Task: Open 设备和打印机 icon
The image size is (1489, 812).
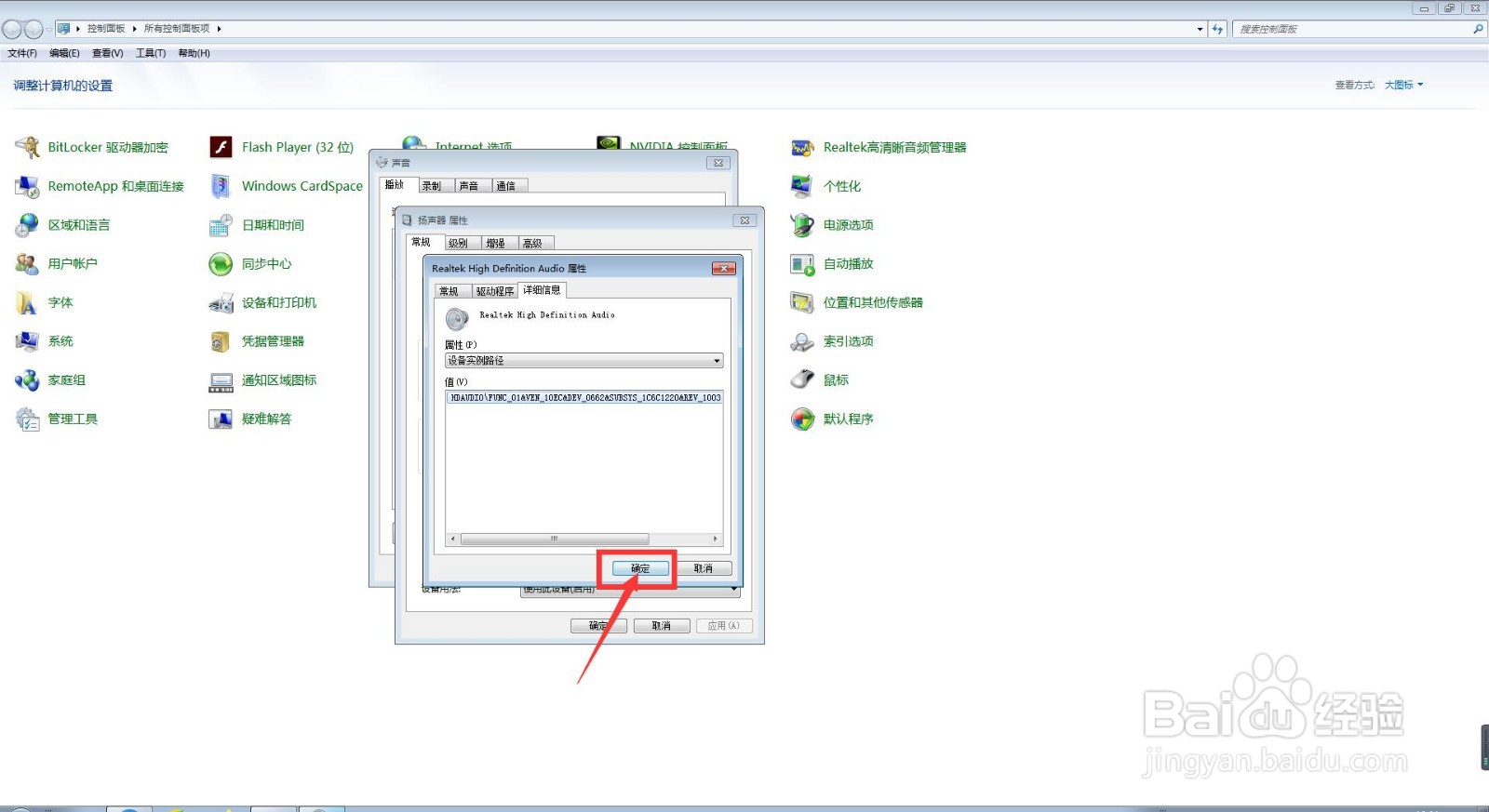Action: [x=221, y=302]
